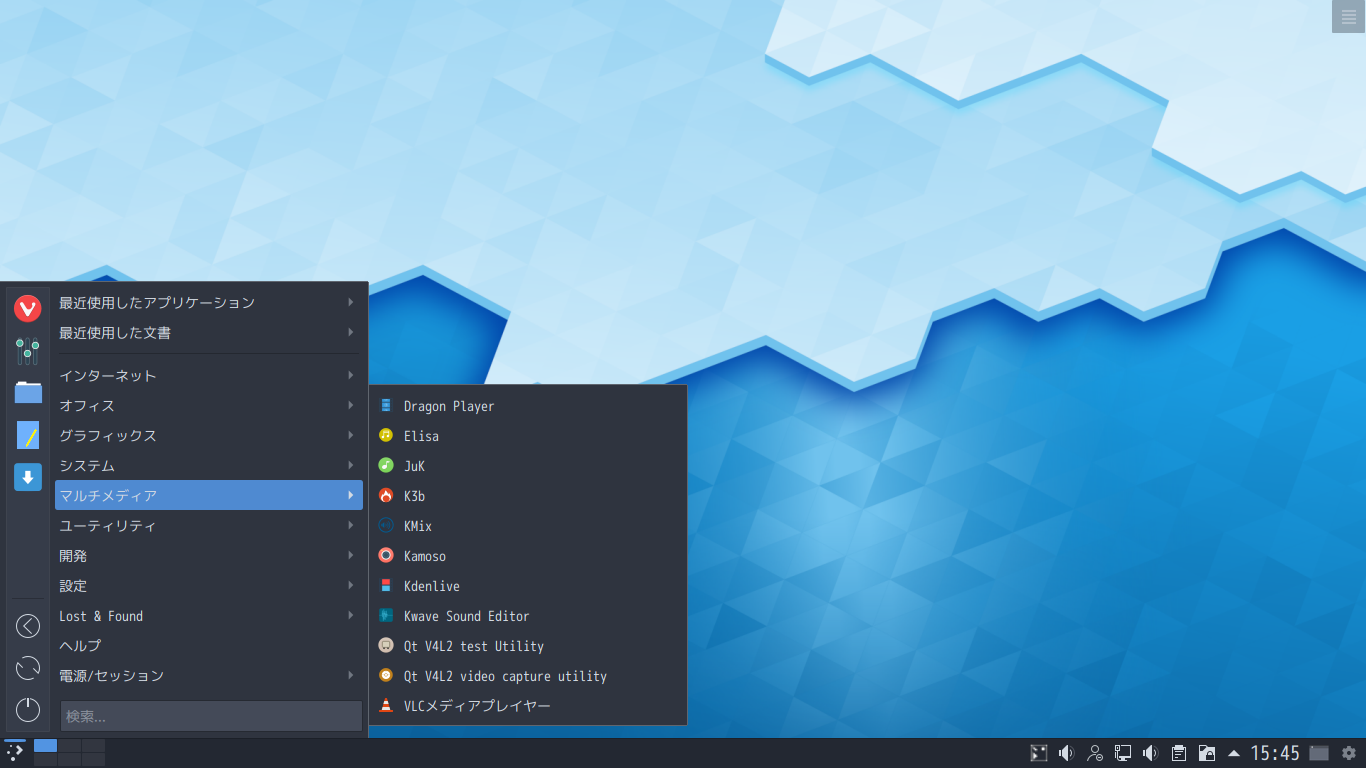Expand the 最近使用したアプリケーション submenu arrow

[351, 302]
